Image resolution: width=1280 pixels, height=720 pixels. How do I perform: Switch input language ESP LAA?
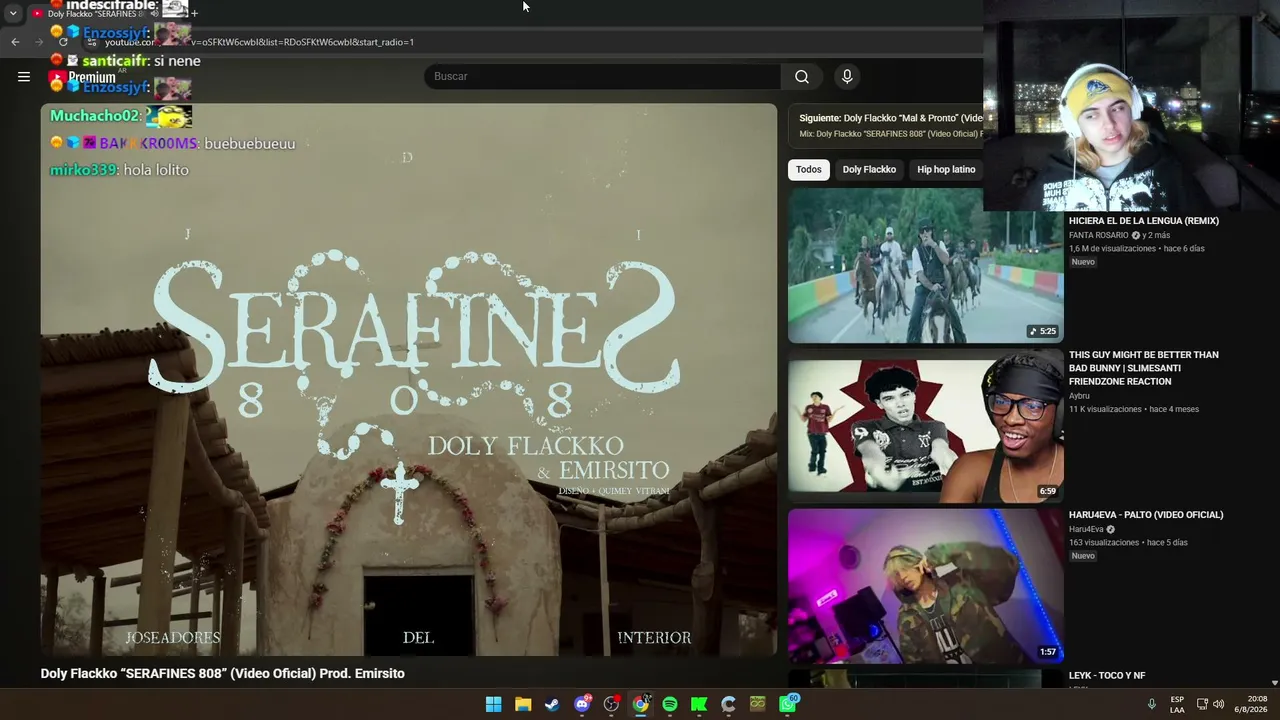[x=1177, y=704]
